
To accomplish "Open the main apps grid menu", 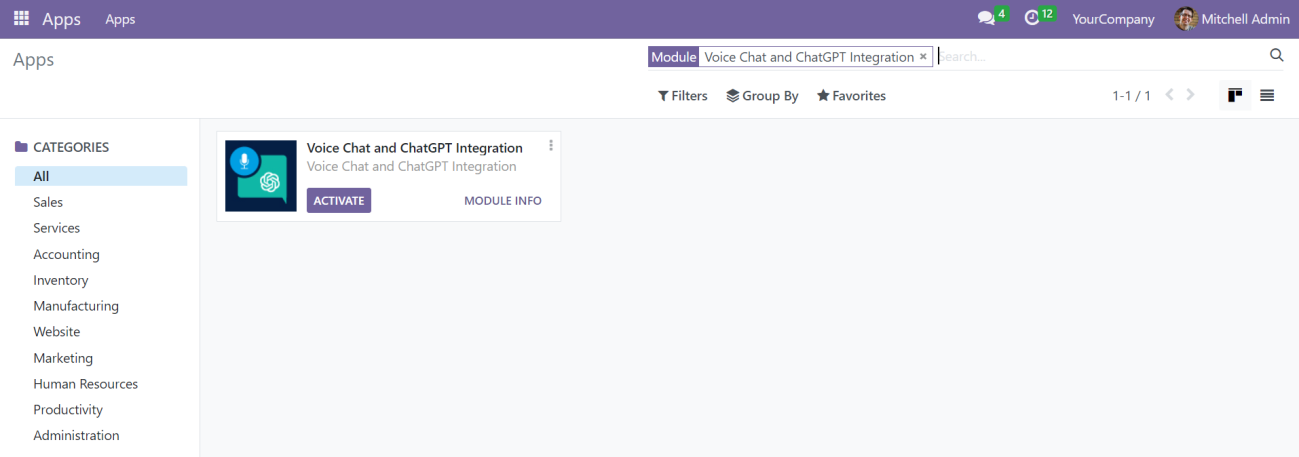I will (x=21, y=19).
